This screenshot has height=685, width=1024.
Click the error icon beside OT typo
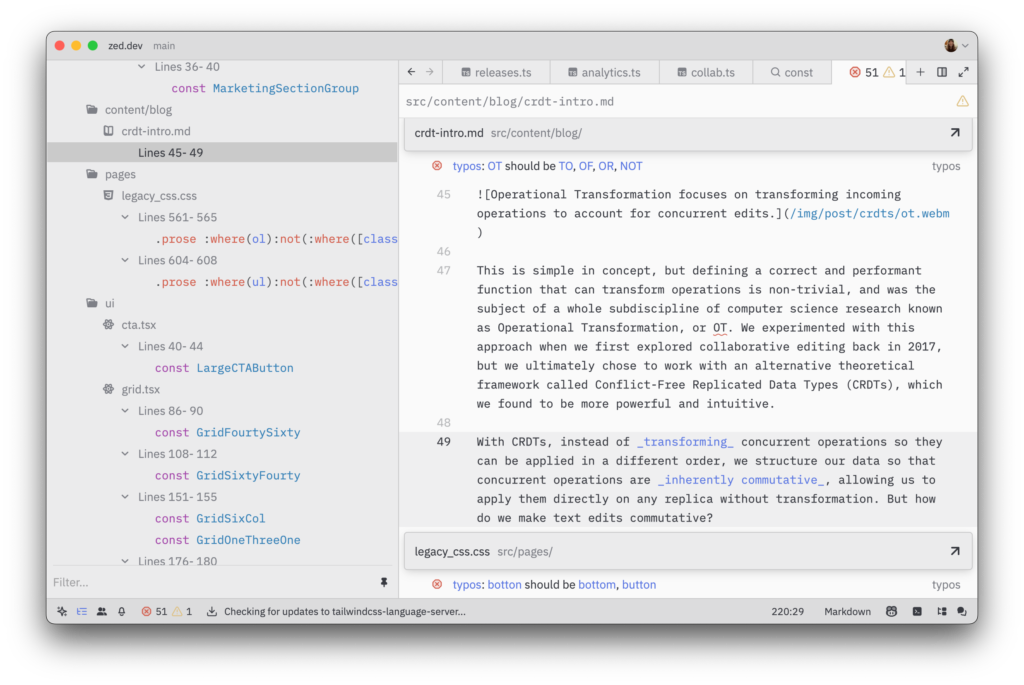(437, 166)
